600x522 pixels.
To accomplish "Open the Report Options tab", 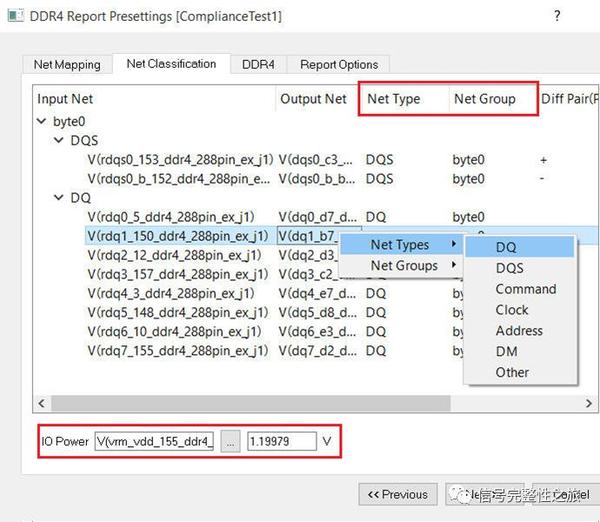I will tap(339, 64).
